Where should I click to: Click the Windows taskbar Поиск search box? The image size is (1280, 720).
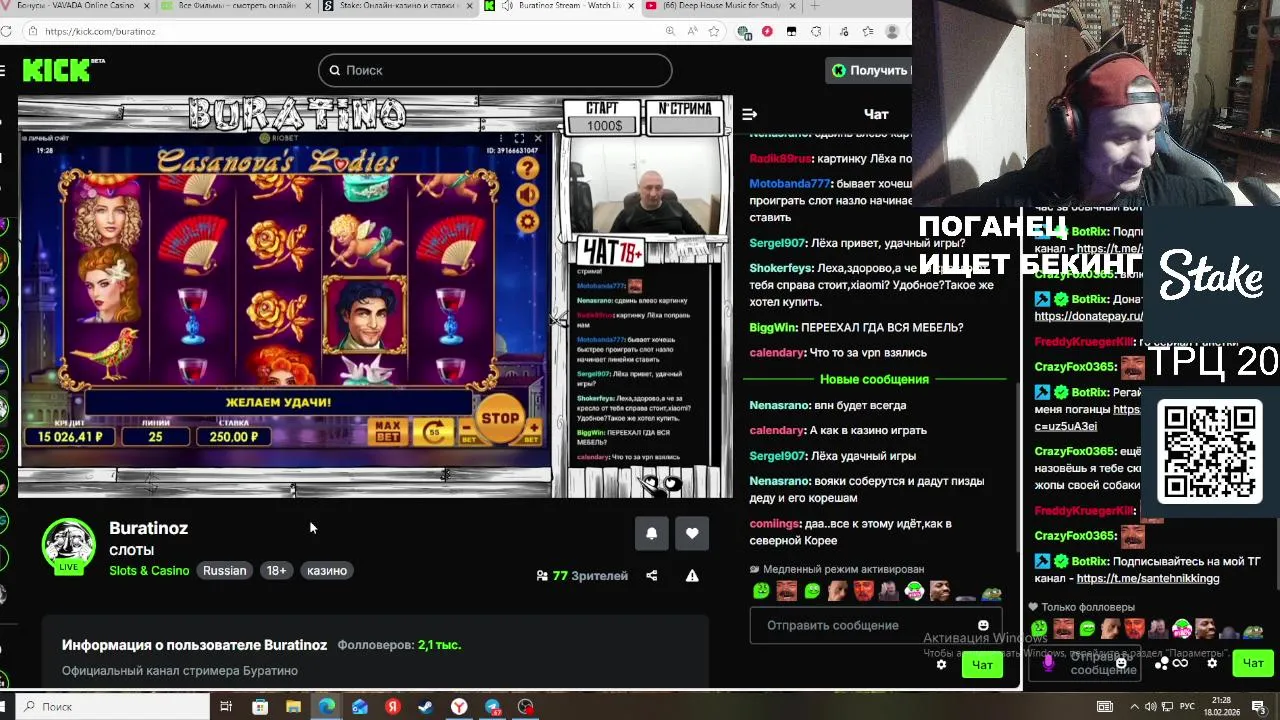(x=115, y=707)
